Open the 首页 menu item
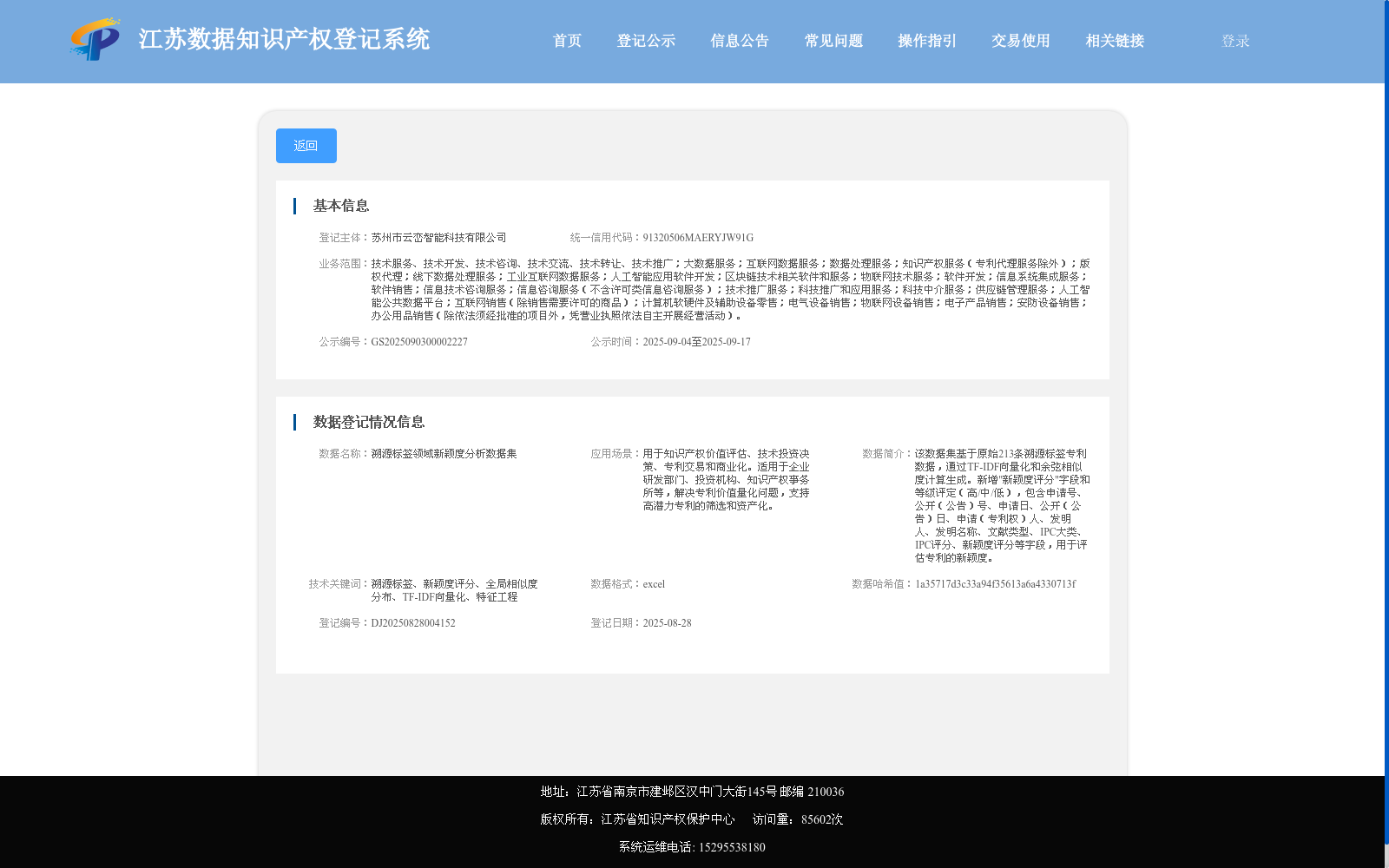 [x=567, y=41]
